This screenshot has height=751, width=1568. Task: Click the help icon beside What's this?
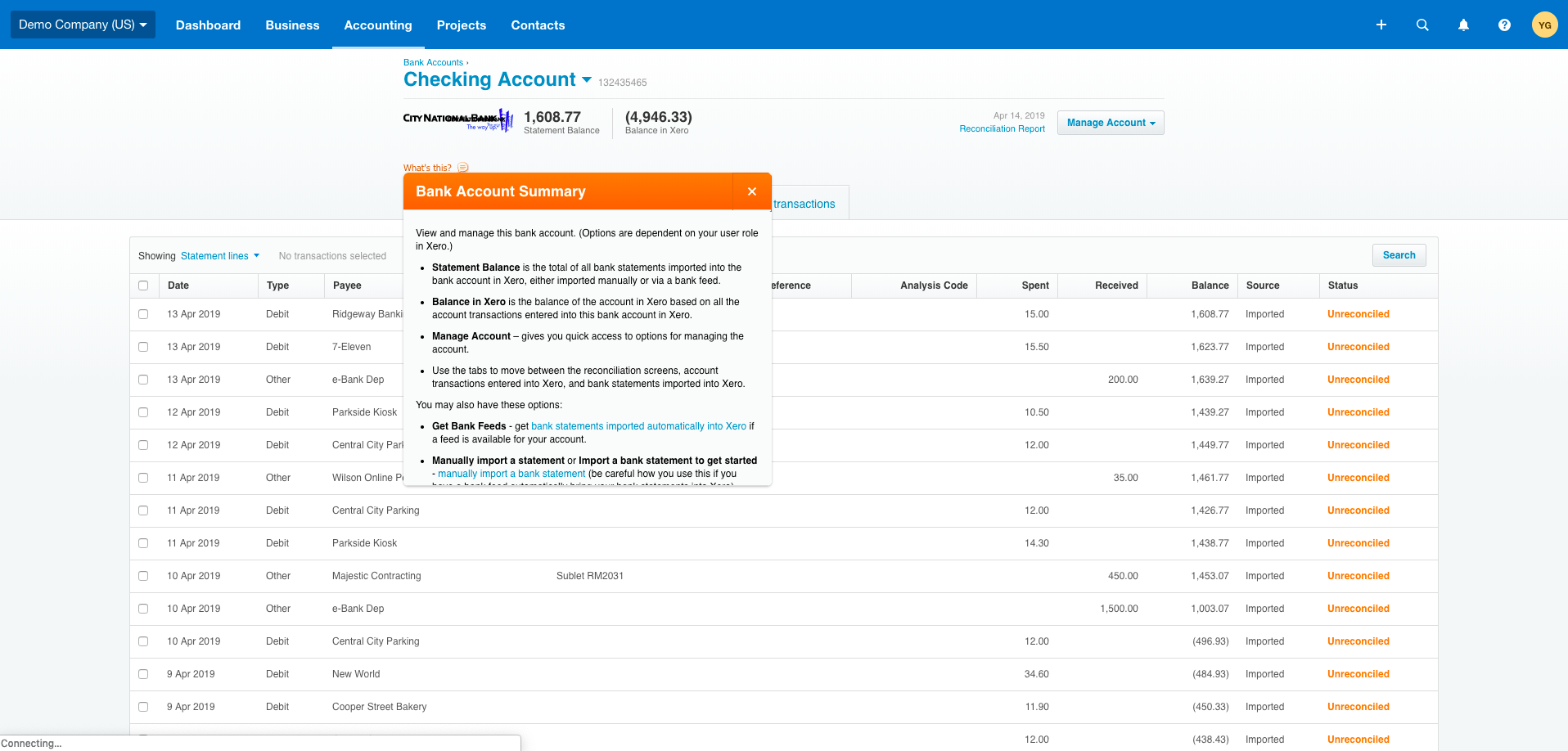[463, 168]
